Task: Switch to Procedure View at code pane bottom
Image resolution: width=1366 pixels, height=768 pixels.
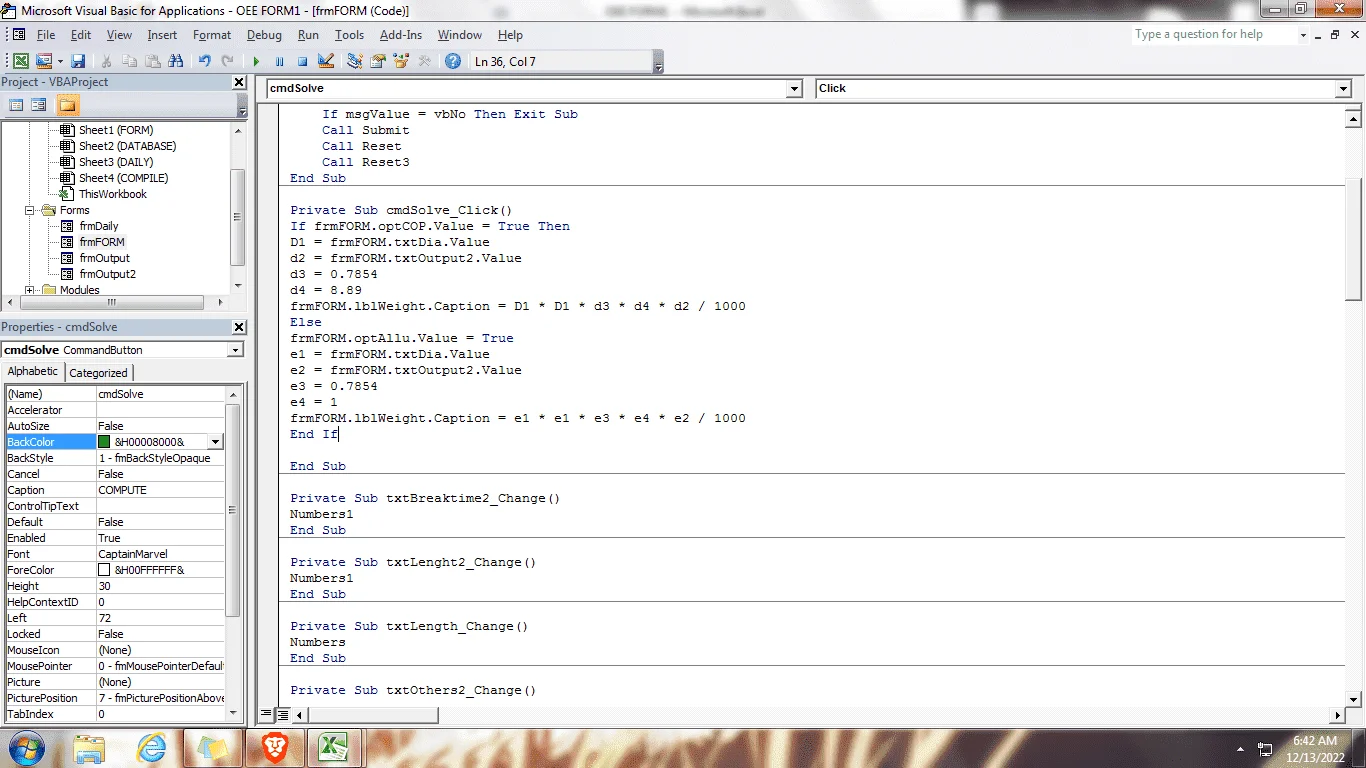Action: tap(266, 715)
